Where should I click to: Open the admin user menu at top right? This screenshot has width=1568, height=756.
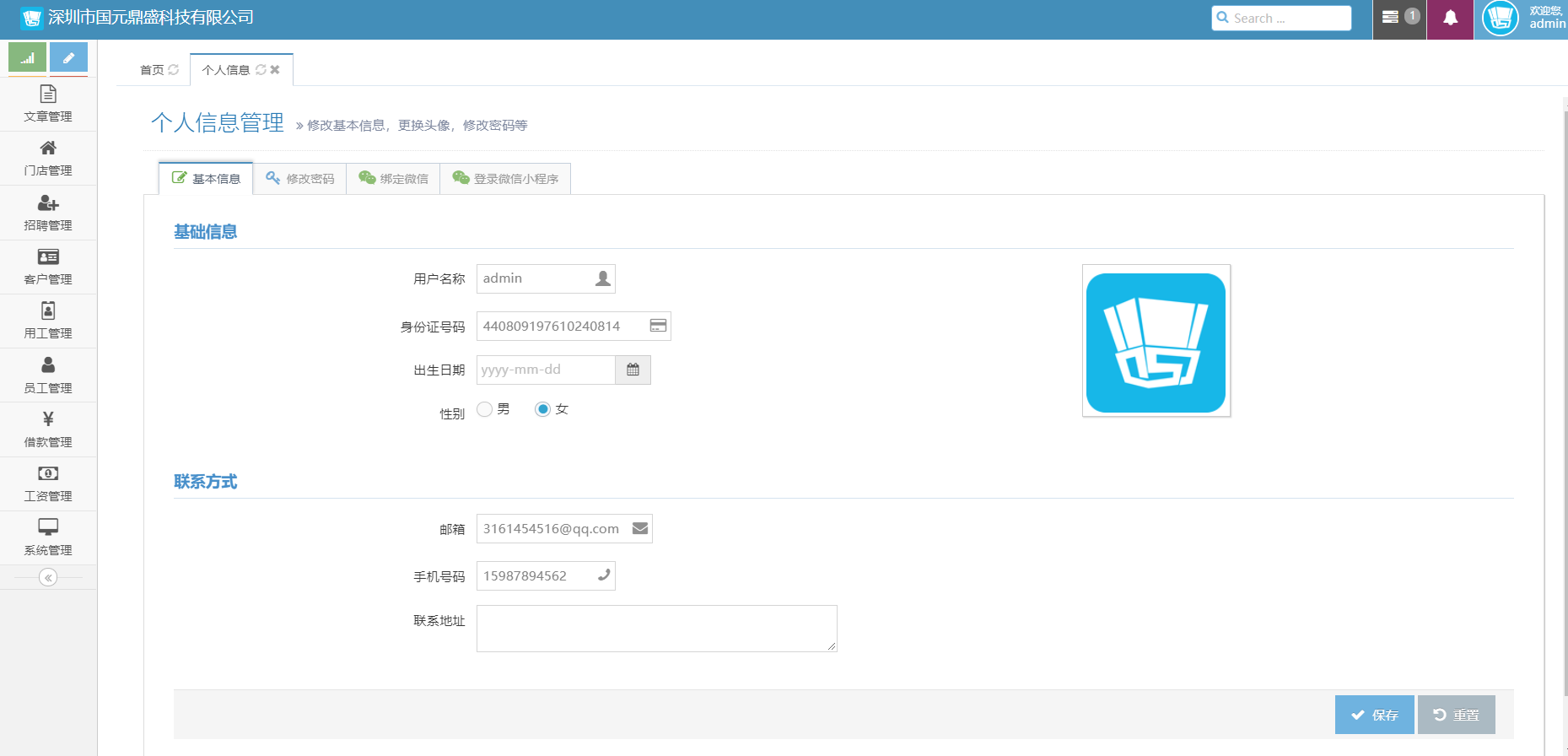pos(1523,19)
